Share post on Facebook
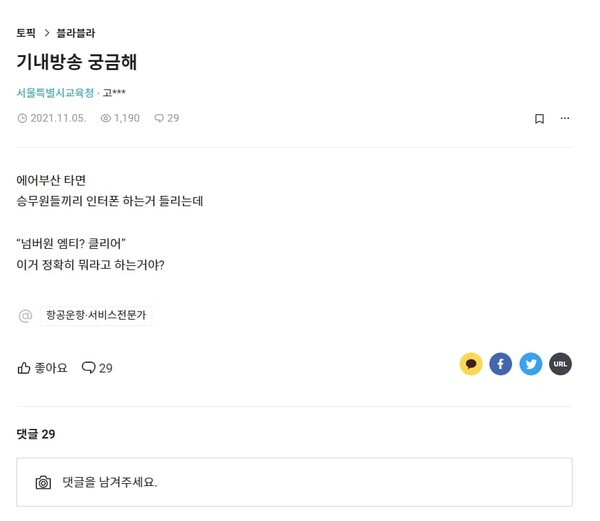The image size is (600, 521). pos(500,364)
